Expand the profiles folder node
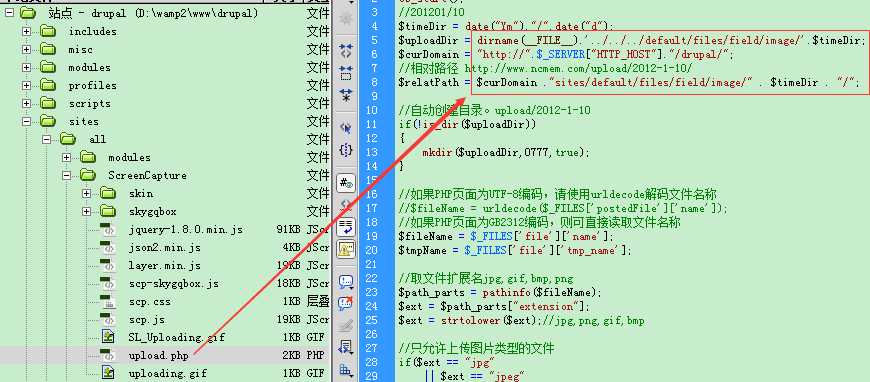 pos(26,86)
